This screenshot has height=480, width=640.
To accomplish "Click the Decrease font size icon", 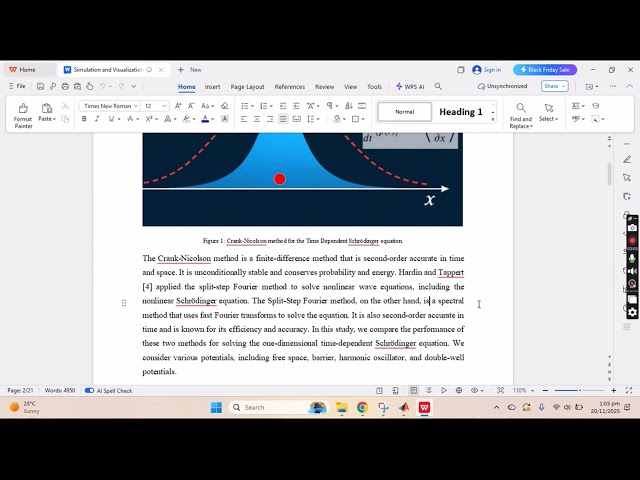I will click(x=191, y=106).
